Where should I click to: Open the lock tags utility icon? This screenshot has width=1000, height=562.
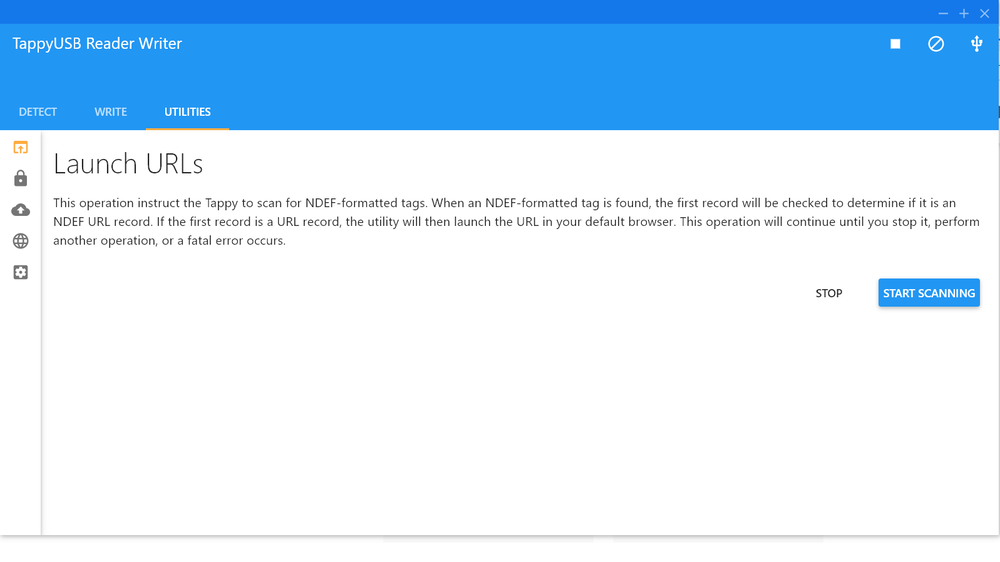[x=20, y=178]
